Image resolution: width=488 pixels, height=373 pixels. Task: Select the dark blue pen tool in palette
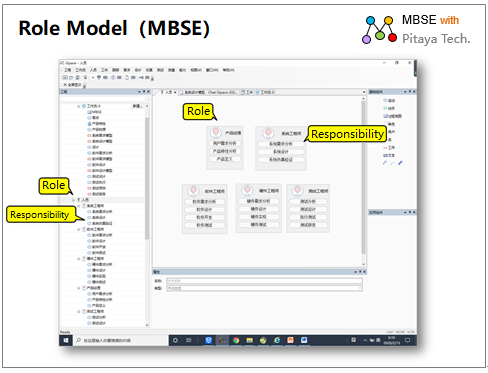pos(400,163)
